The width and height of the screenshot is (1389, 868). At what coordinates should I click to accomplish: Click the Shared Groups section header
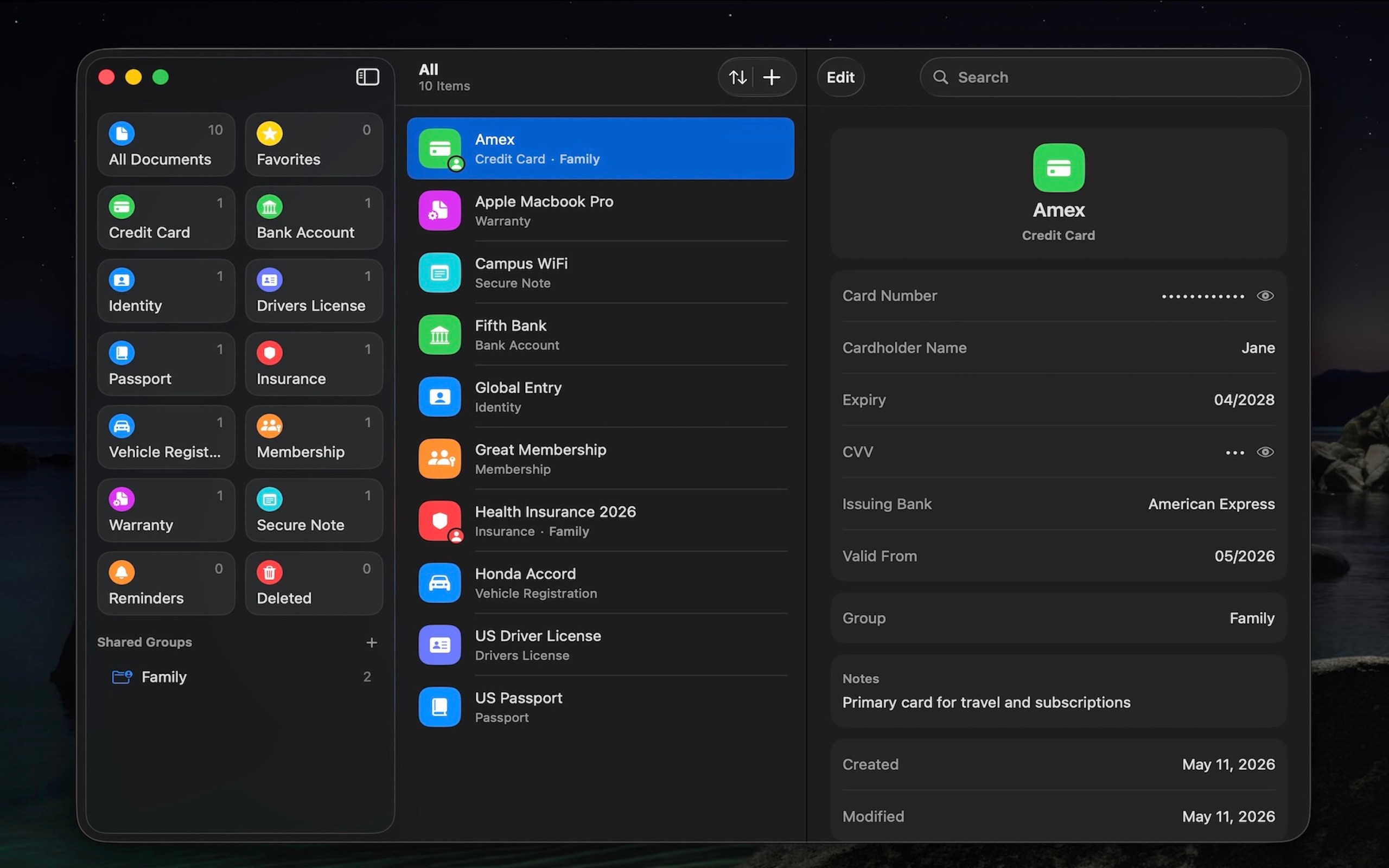[145, 642]
